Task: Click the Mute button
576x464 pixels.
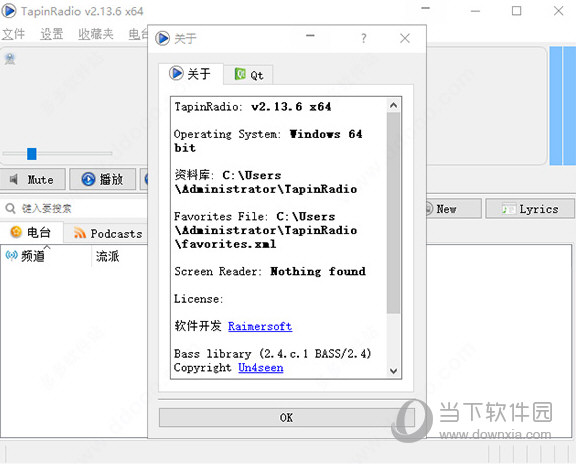Action: tap(33, 179)
